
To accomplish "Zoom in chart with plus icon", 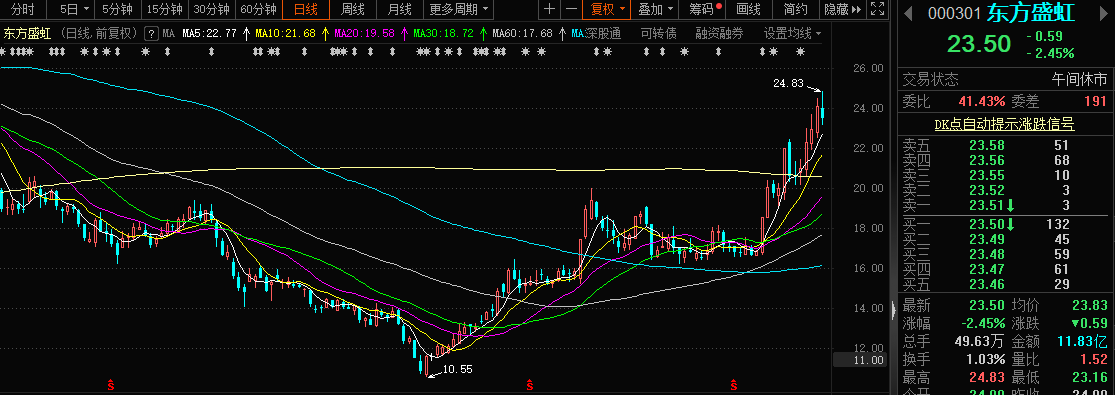I will [x=549, y=9].
